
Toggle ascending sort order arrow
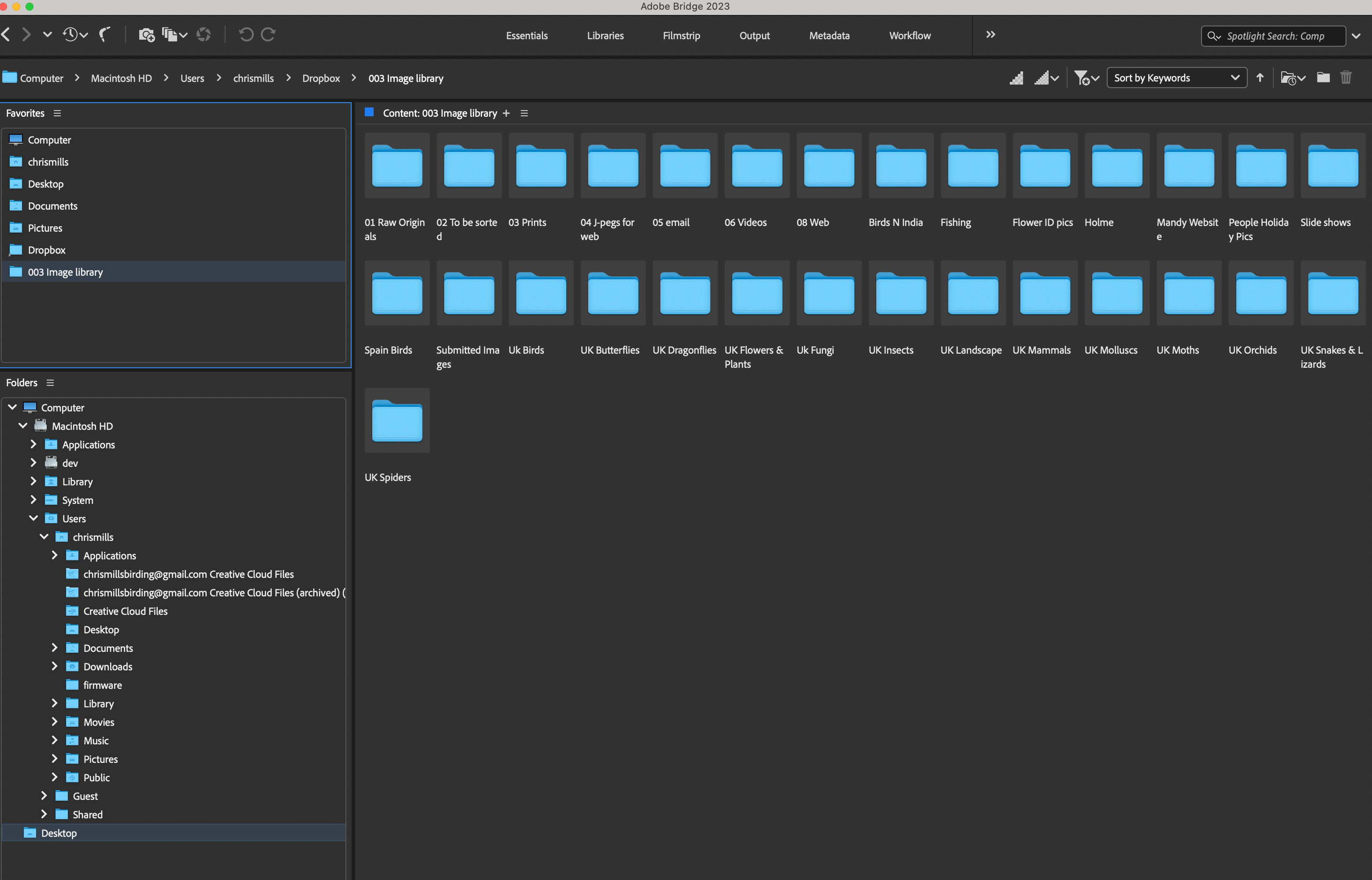[1259, 78]
